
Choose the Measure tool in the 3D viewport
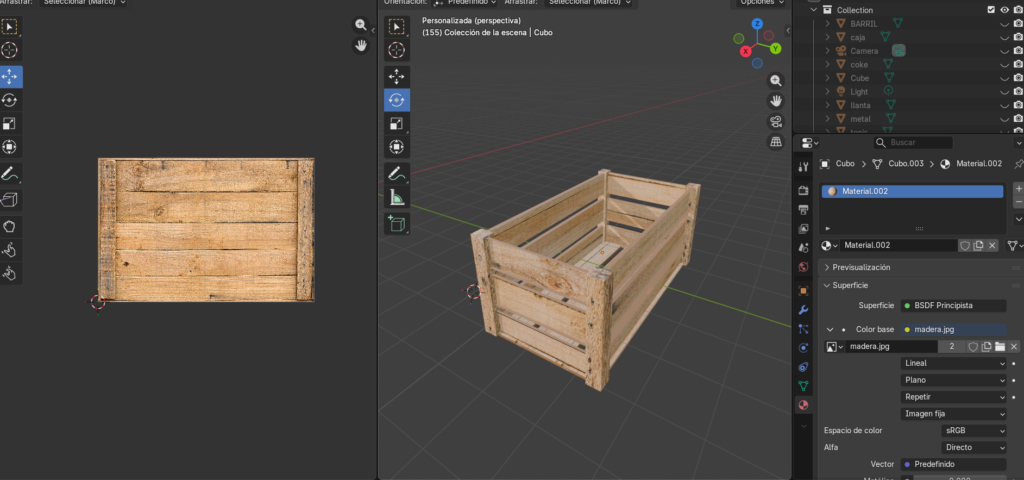point(397,198)
